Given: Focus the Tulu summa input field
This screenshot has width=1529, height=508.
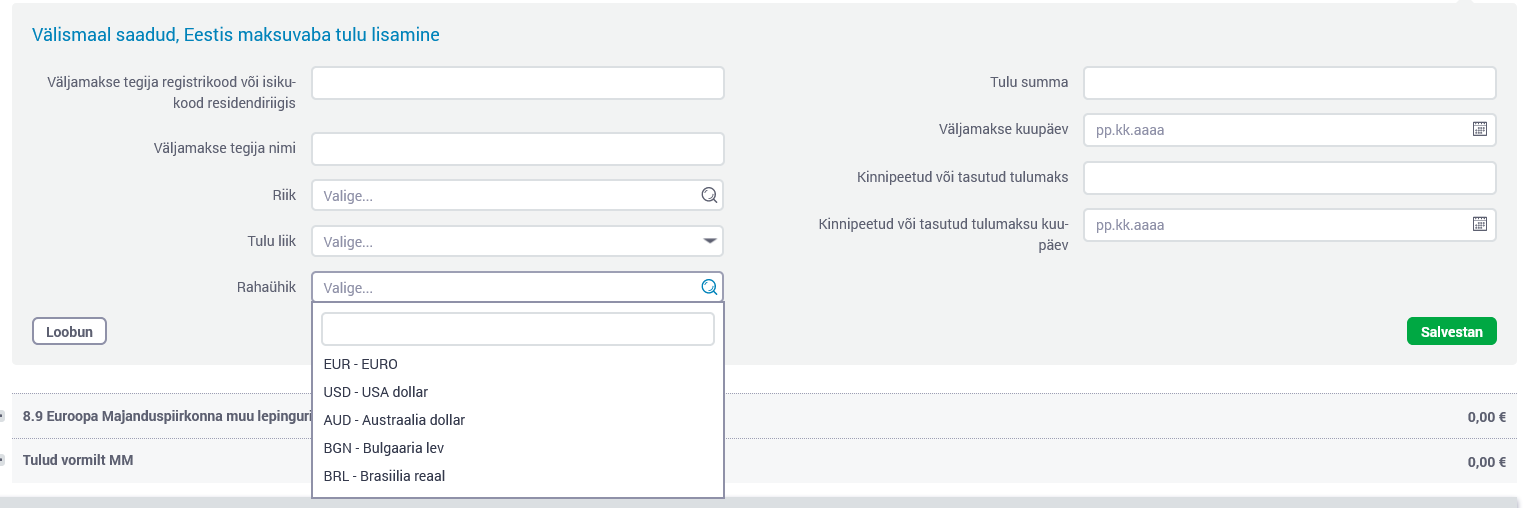Looking at the screenshot, I should (1289, 83).
